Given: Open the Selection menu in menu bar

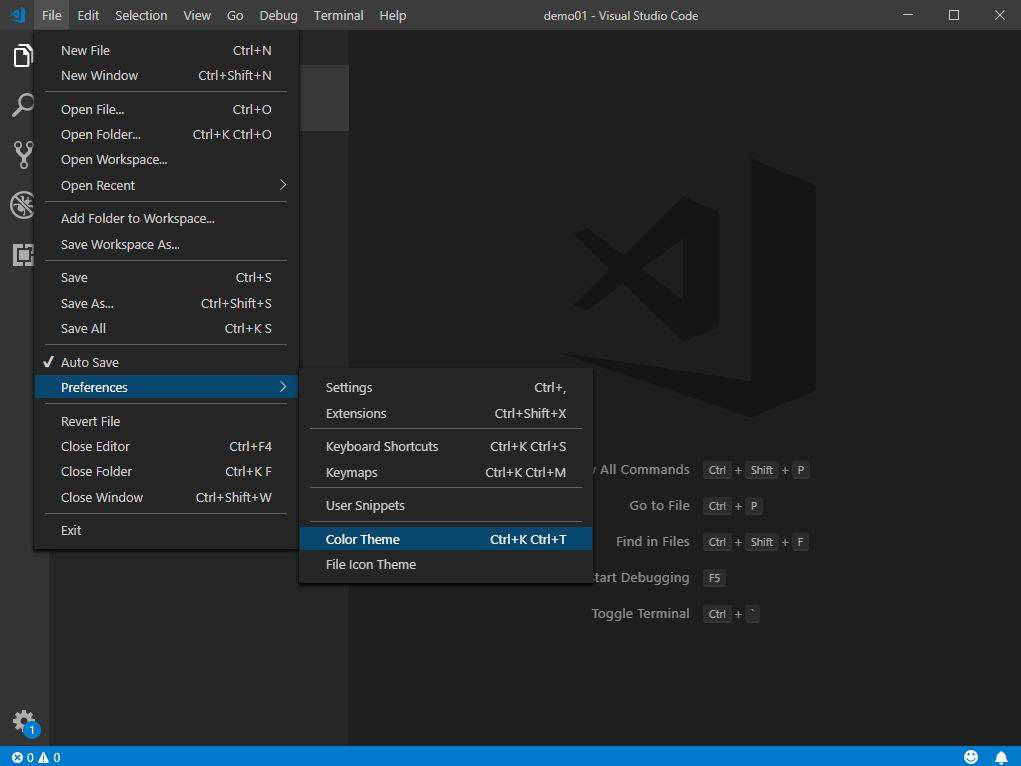Looking at the screenshot, I should tap(141, 15).
